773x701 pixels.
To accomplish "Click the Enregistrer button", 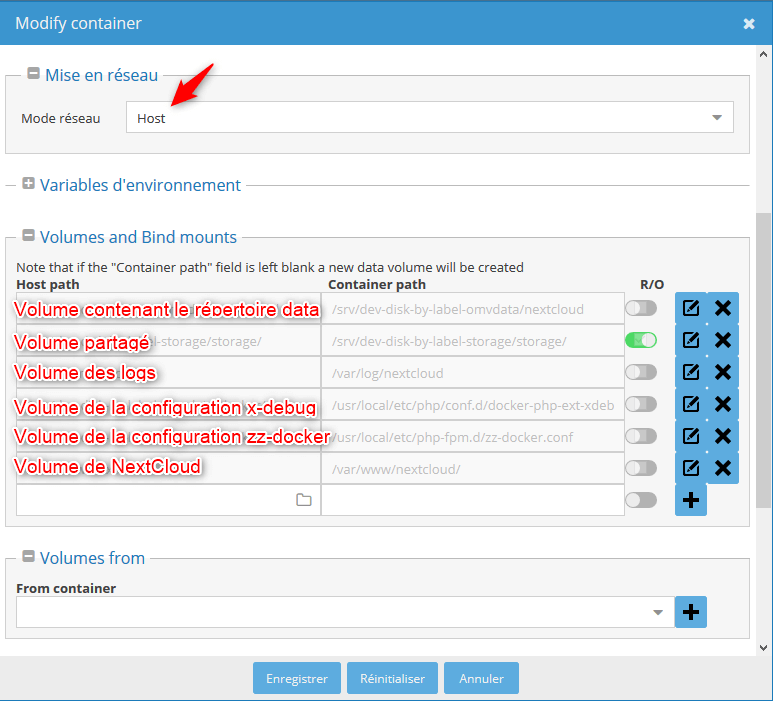I will [296, 678].
